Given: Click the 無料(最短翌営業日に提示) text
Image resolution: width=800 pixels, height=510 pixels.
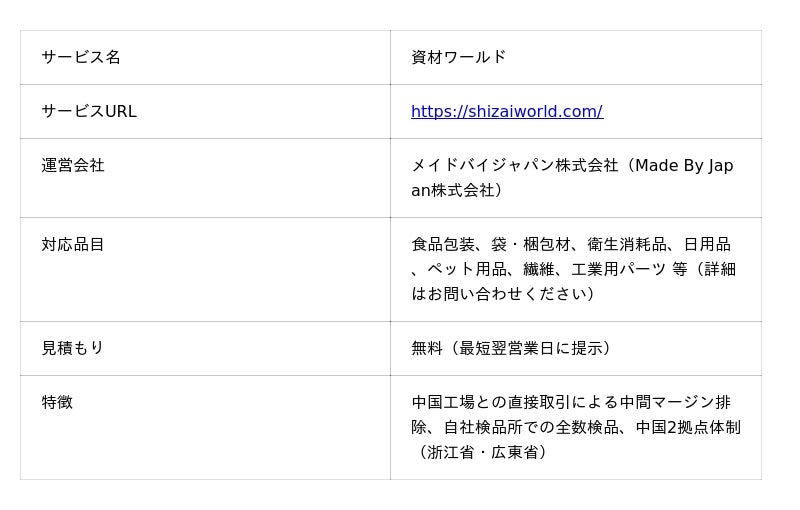Looking at the screenshot, I should tap(514, 348).
